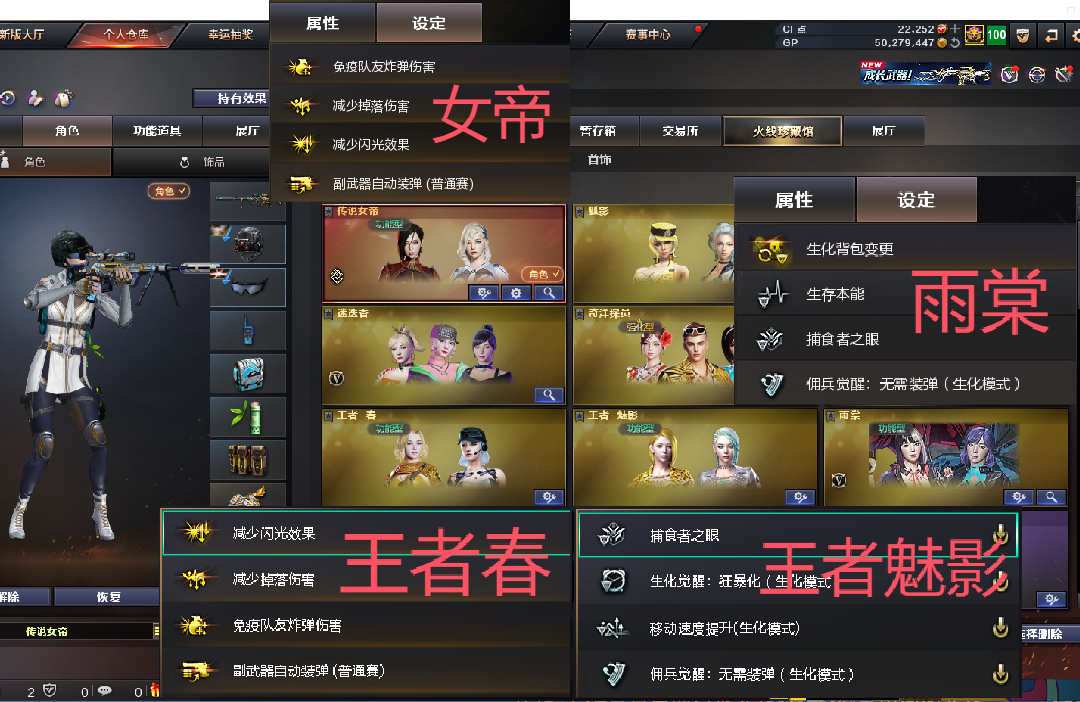Select the blue backpack item slot
Viewport: 1080px width, 702px height.
pyautogui.click(x=248, y=373)
